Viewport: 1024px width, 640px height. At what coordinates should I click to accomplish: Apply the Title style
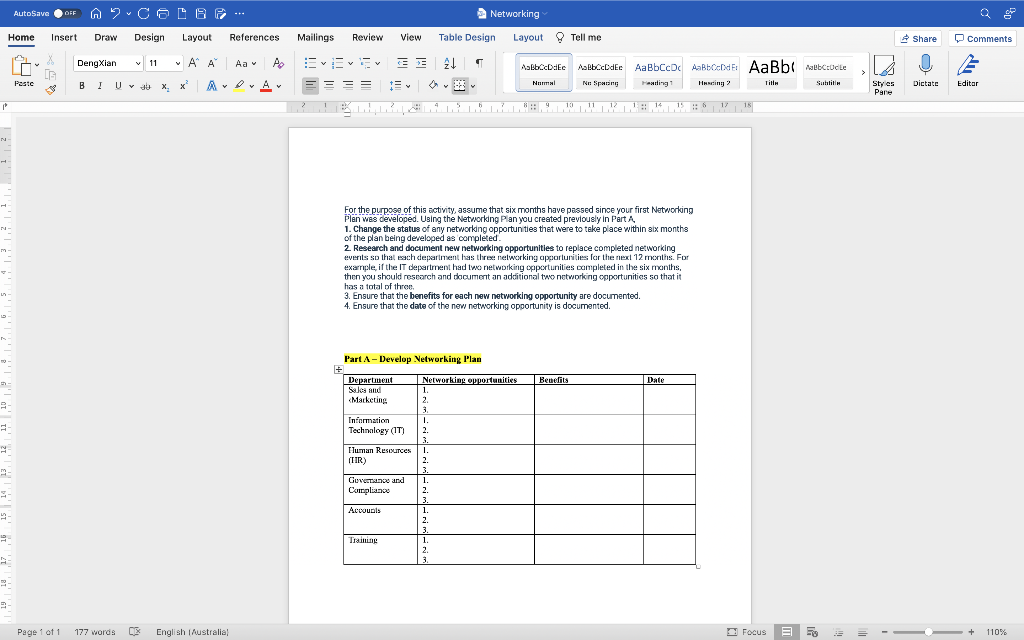click(x=771, y=73)
